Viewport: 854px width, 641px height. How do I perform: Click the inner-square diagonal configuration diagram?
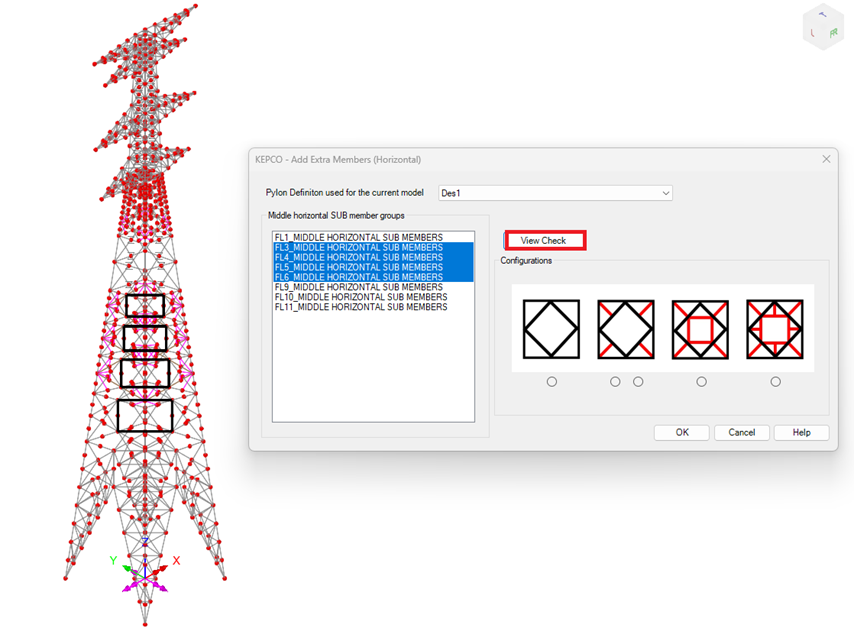(x=700, y=329)
